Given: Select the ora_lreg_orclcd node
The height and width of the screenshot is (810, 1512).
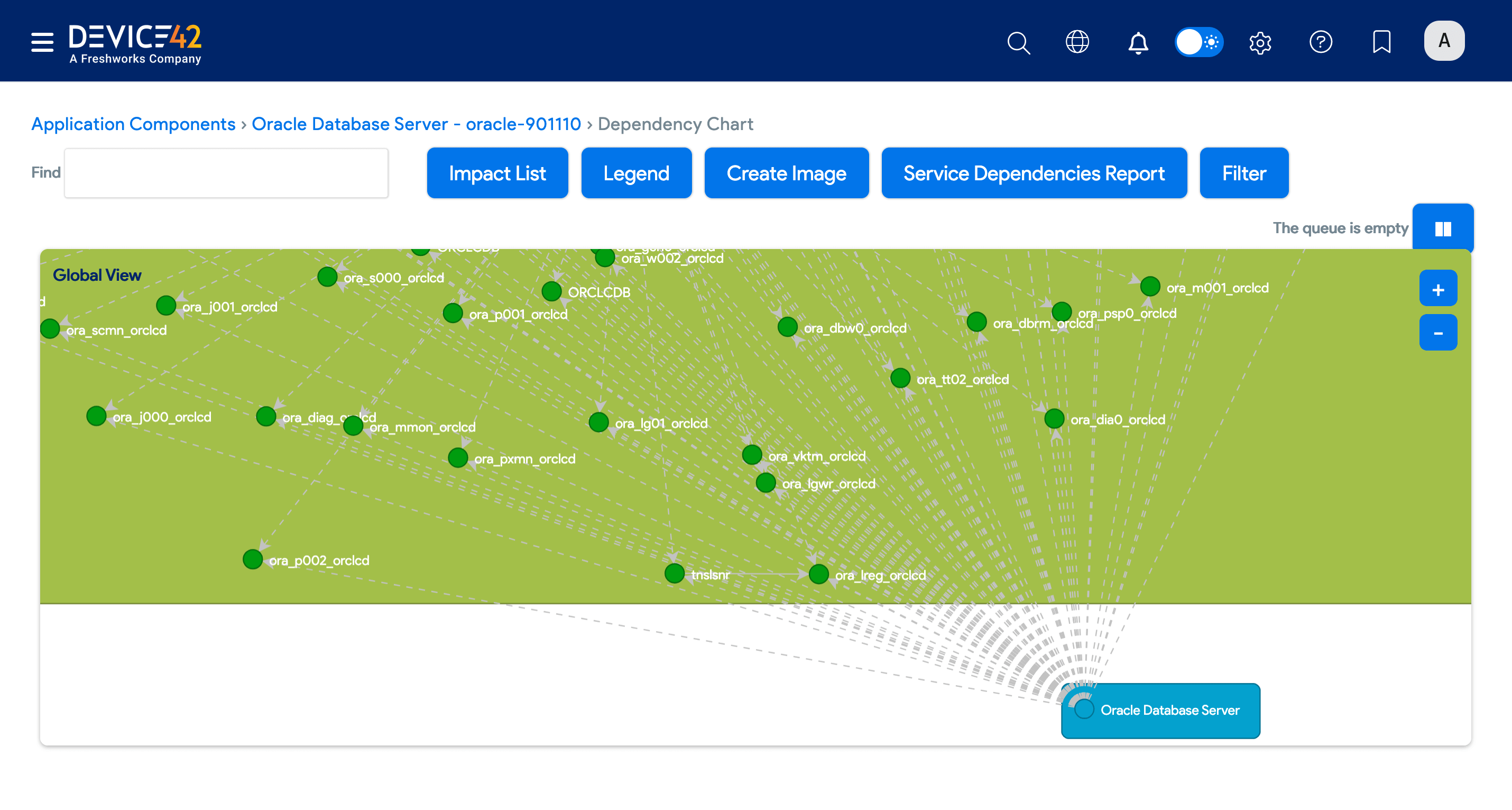Looking at the screenshot, I should 818,574.
